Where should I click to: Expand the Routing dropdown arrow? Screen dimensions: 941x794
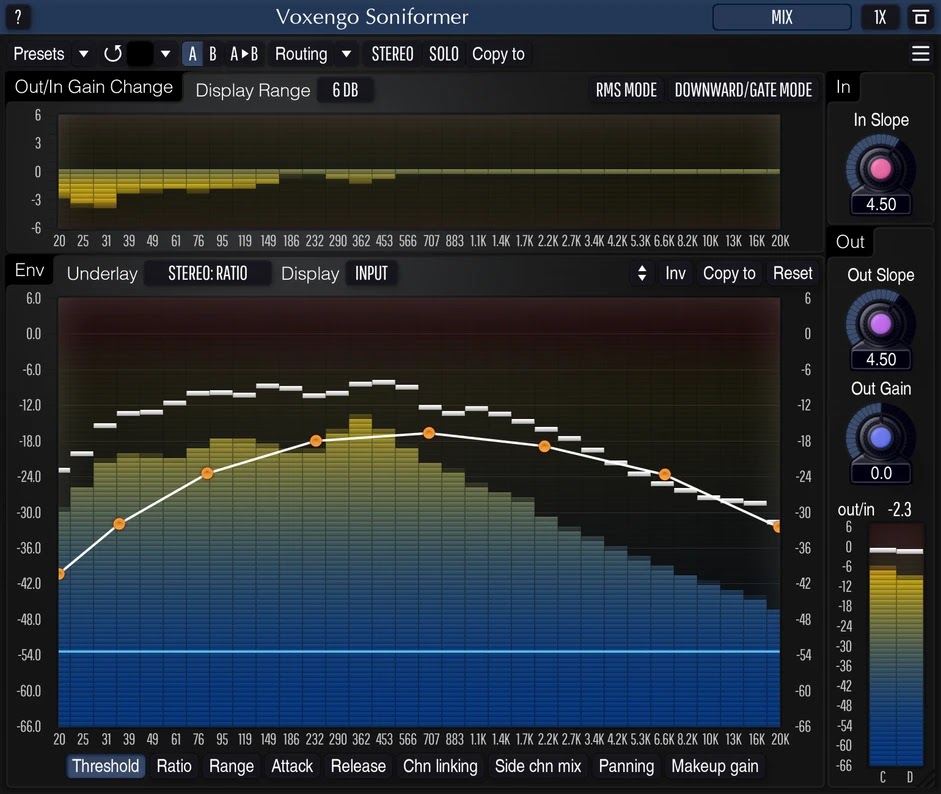pyautogui.click(x=346, y=54)
